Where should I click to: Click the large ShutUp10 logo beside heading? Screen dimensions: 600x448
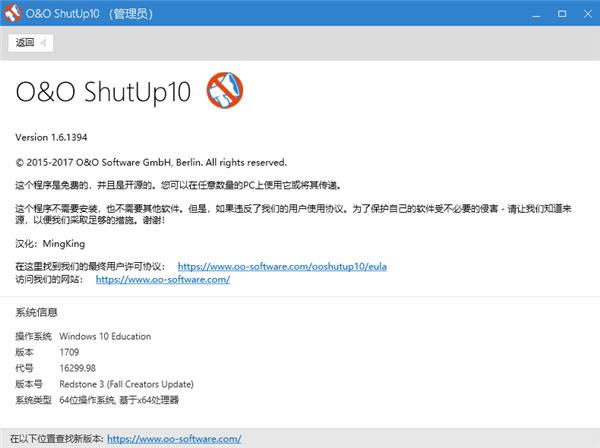(x=225, y=90)
